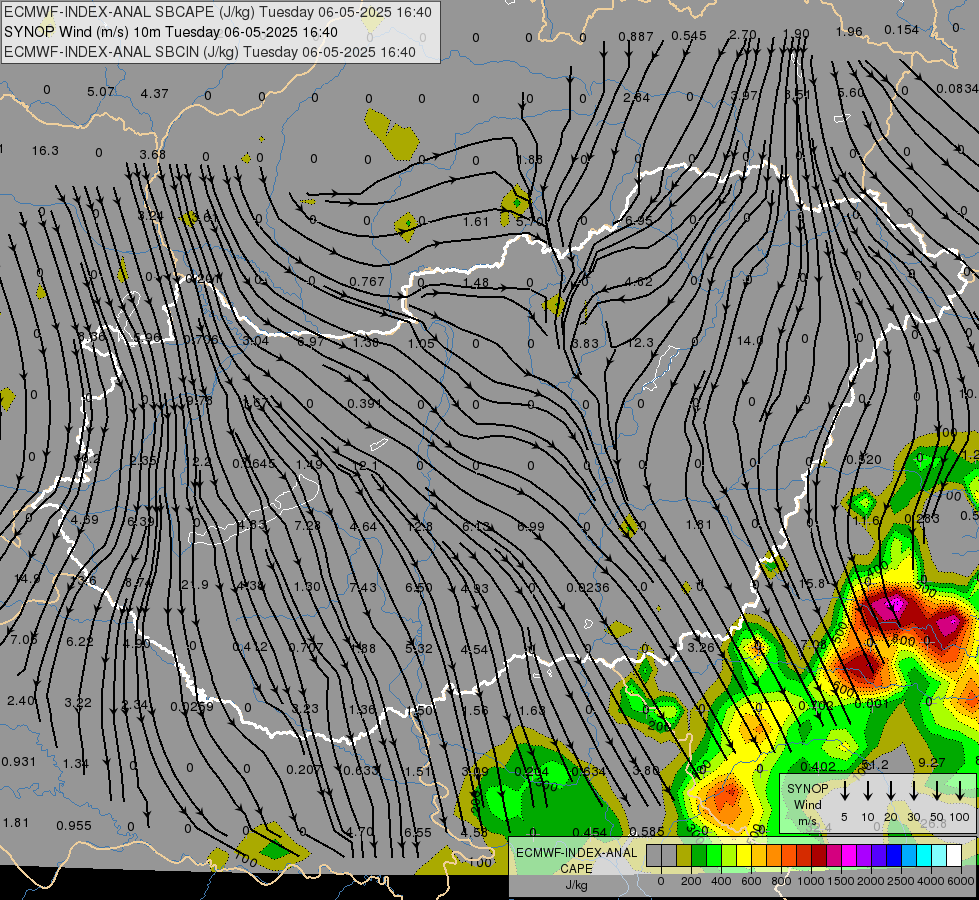Click the dark green swatch in CAPE legend
Viewport: 979px width, 900px height.
[699, 856]
